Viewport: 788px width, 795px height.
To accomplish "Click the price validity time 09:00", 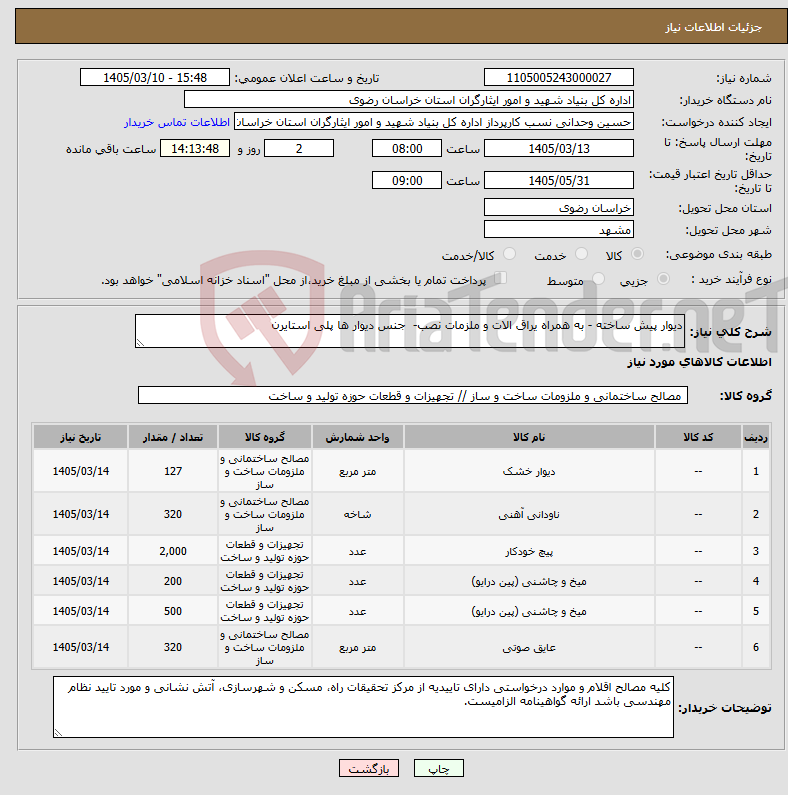I will (407, 180).
